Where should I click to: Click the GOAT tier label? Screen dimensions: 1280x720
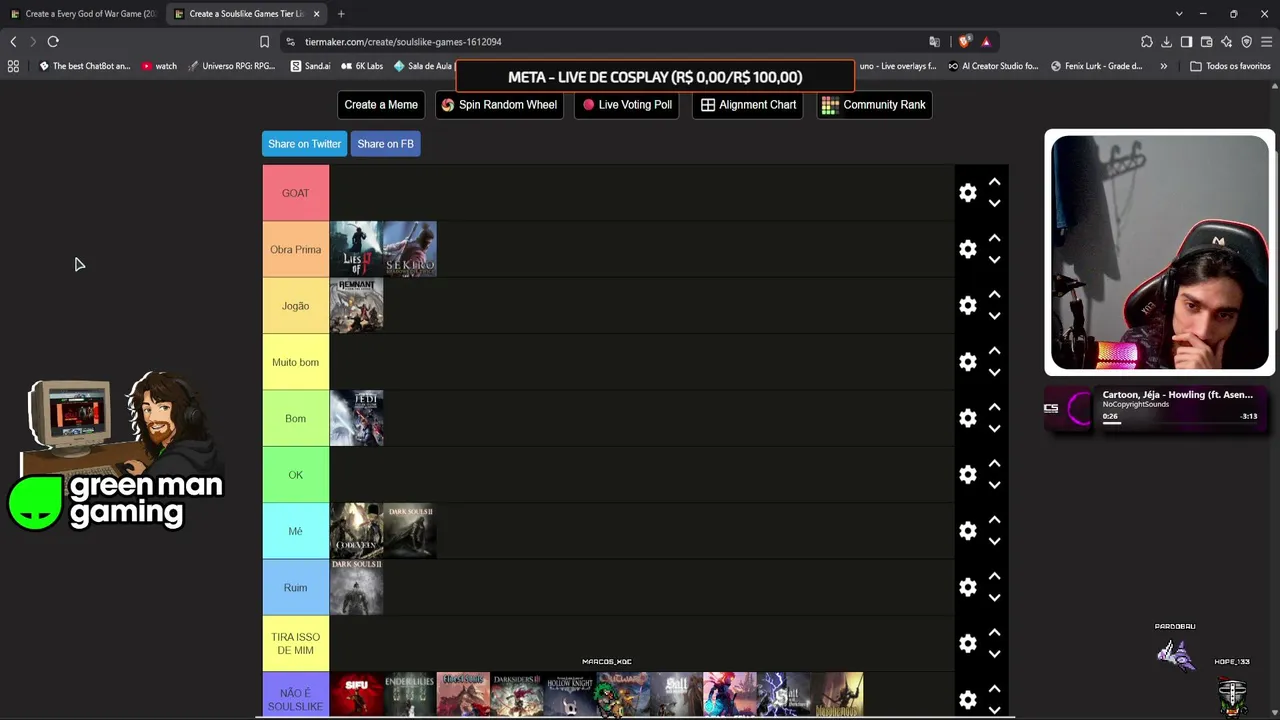(296, 193)
